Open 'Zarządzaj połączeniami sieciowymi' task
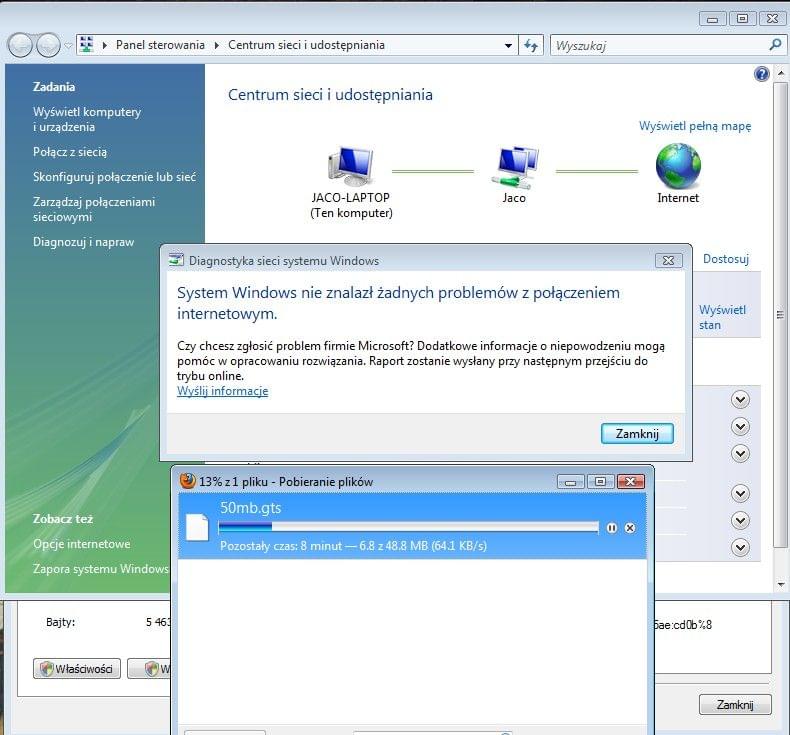Viewport: 790px width, 735px height. (x=94, y=209)
